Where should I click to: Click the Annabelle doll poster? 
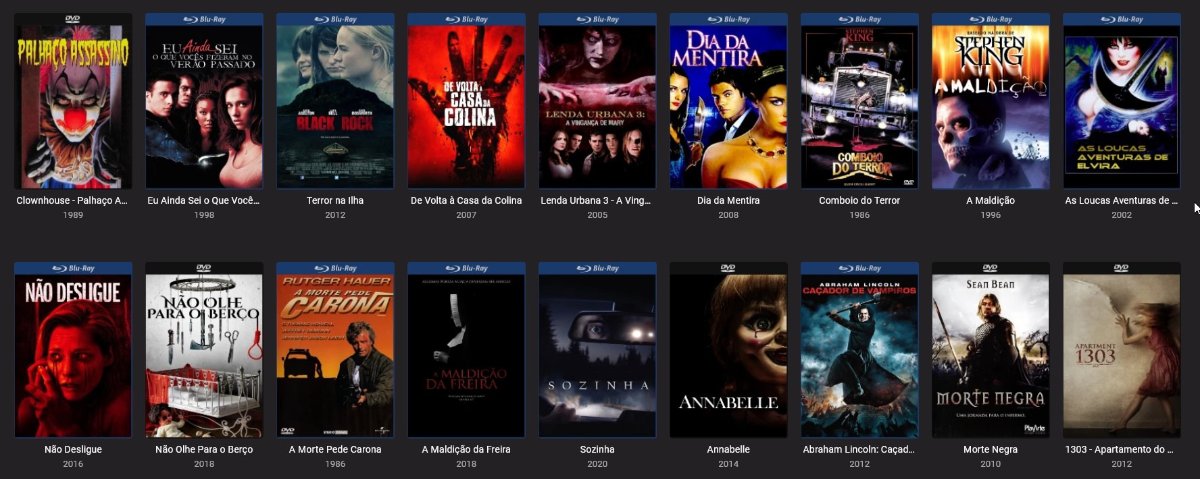click(728, 350)
